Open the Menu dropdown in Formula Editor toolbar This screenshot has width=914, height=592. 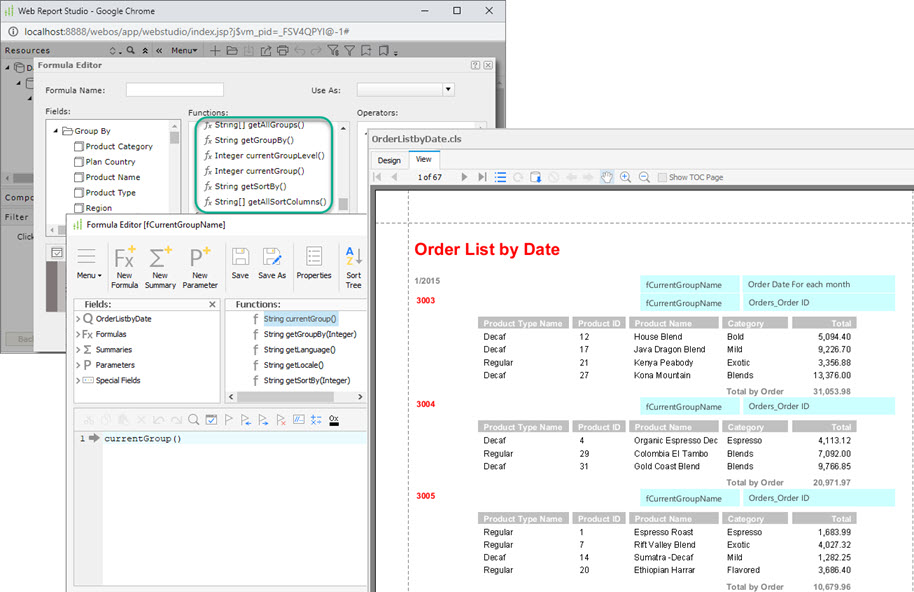click(x=89, y=263)
